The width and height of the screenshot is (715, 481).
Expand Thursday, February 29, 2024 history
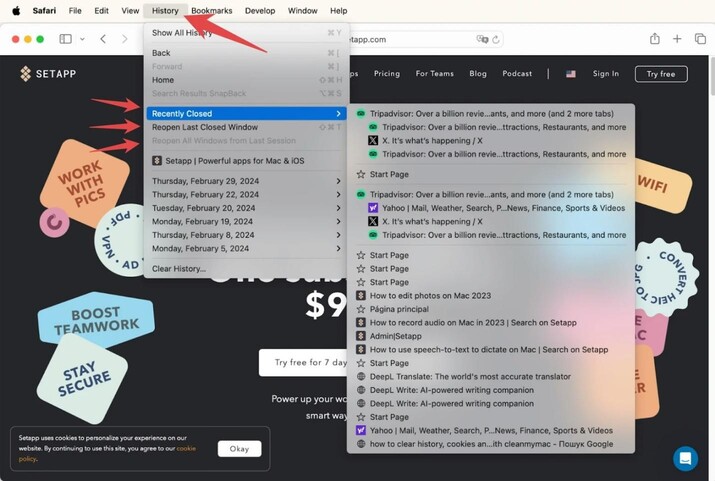(246, 181)
